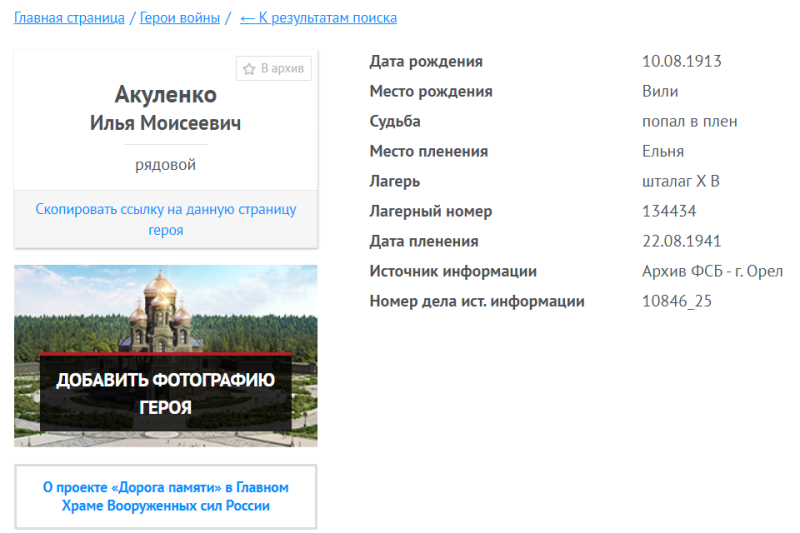Viewport: 800px width, 533px height.
Task: Select fate value попал в плен
Action: (690, 121)
